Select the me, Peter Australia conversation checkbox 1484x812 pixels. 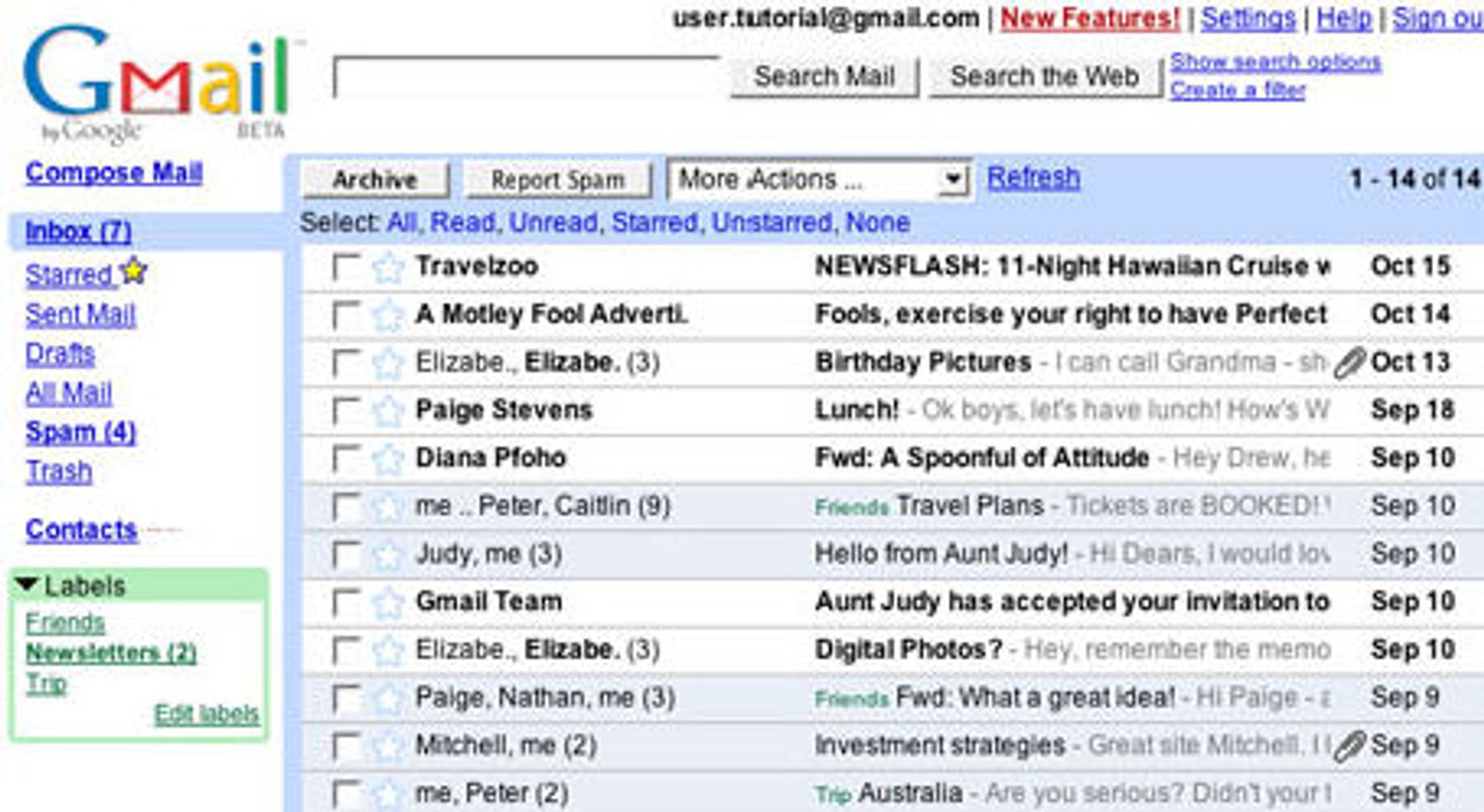(347, 793)
